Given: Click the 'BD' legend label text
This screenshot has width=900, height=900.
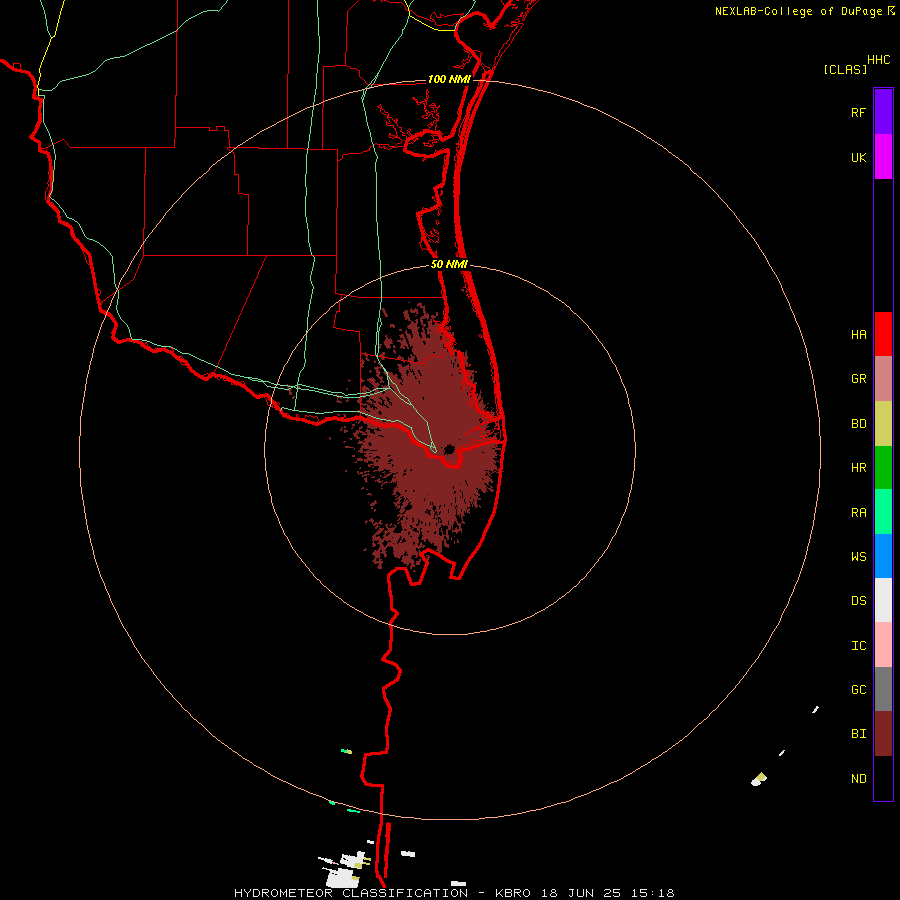Looking at the screenshot, I should (x=858, y=424).
